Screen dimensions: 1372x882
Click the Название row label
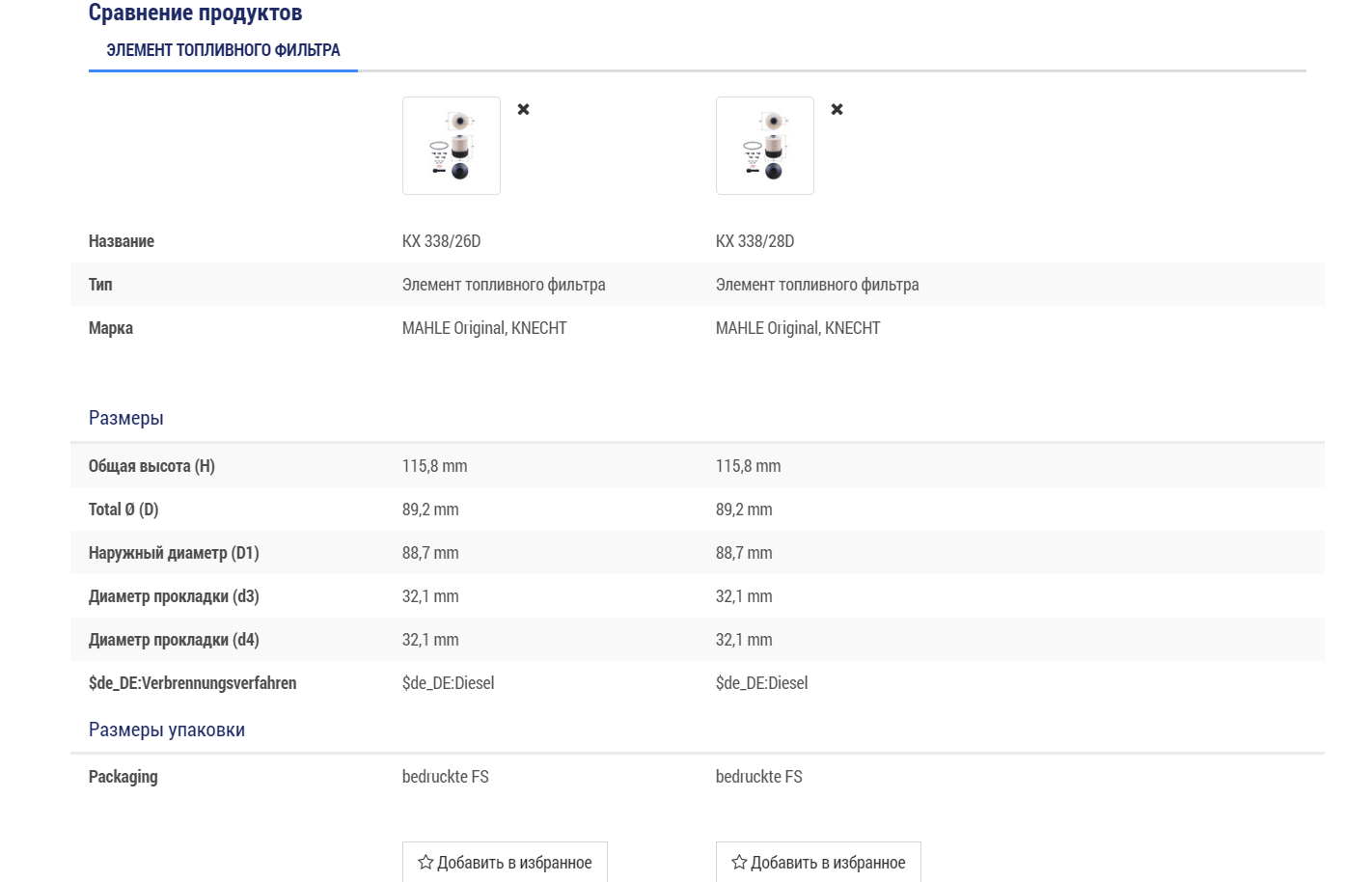click(x=122, y=241)
